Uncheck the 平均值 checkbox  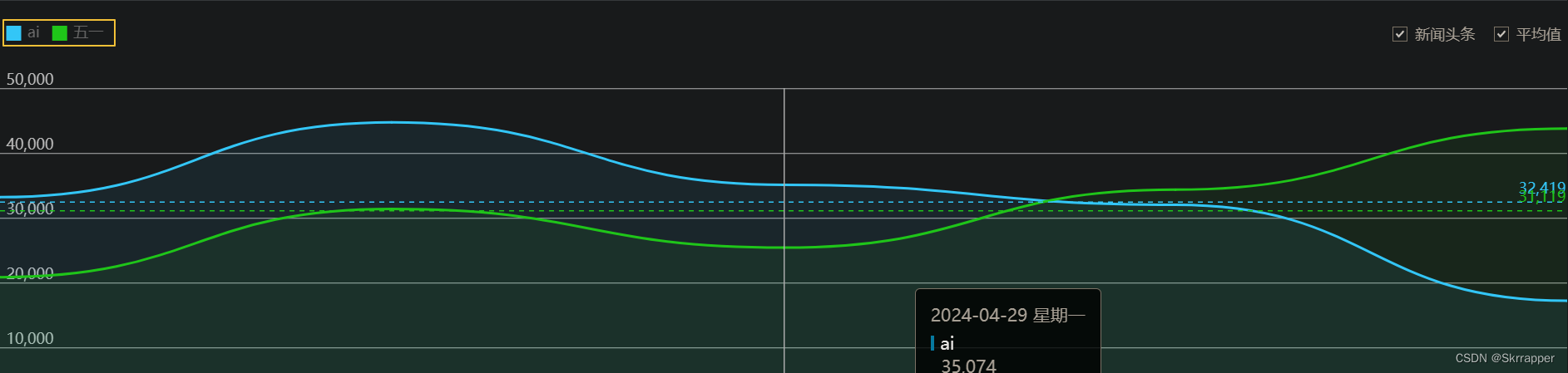pyautogui.click(x=1501, y=34)
